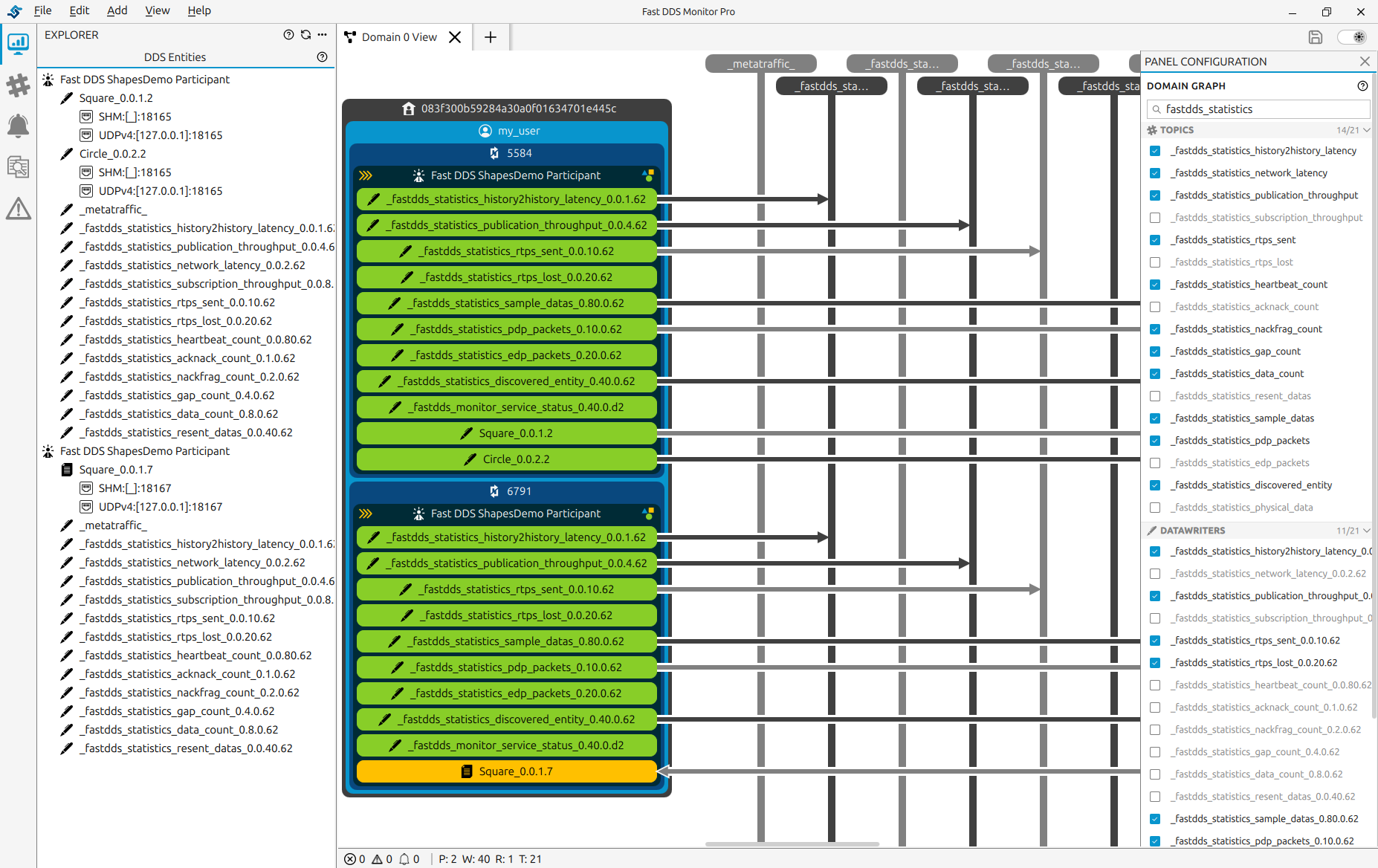Check _fastdds_statistics_physical_data topic
Image resolution: width=1378 pixels, height=868 pixels.
[1154, 508]
